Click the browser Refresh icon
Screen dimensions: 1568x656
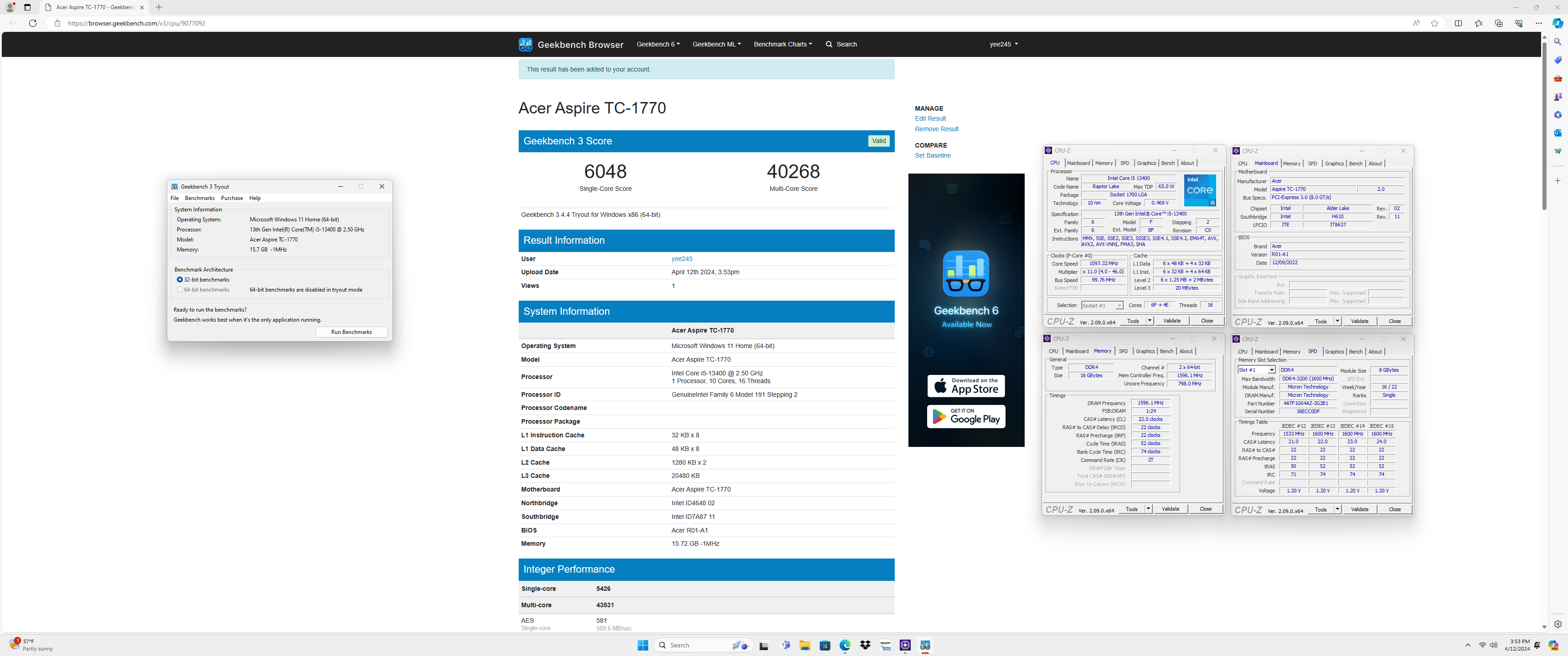(33, 23)
